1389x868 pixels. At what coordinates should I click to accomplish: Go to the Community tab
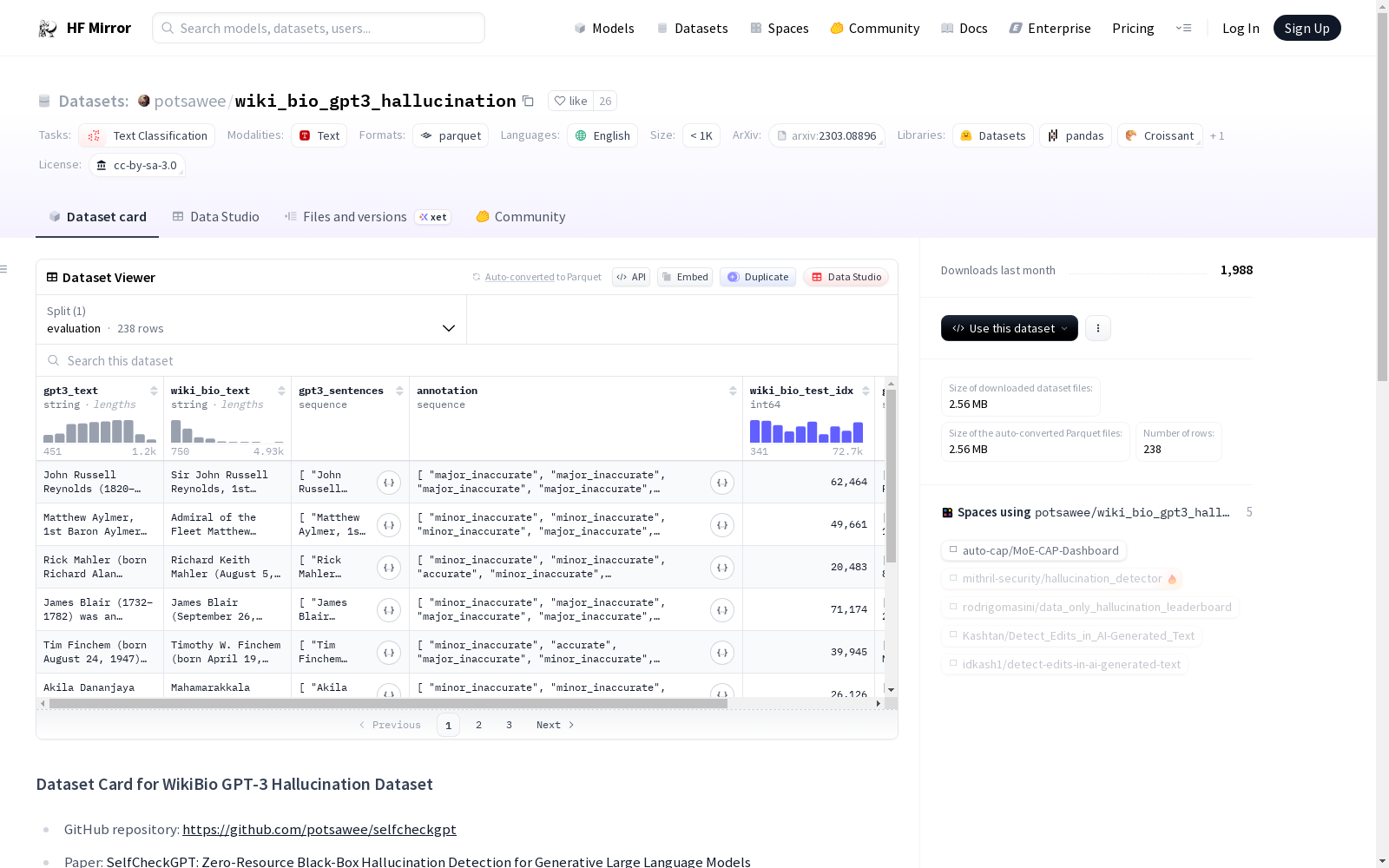pyautogui.click(x=521, y=217)
